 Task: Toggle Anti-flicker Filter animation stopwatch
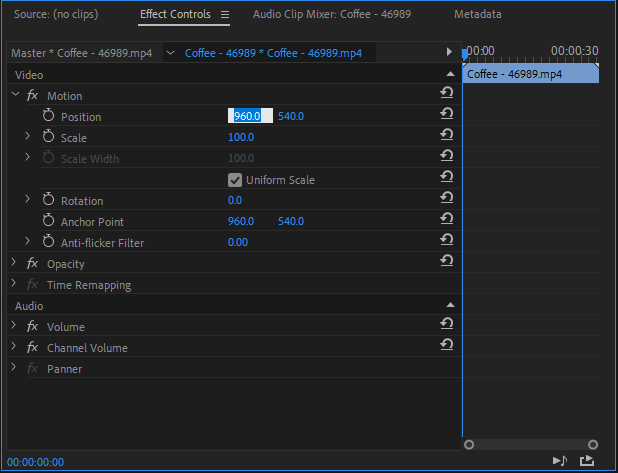[x=48, y=241]
